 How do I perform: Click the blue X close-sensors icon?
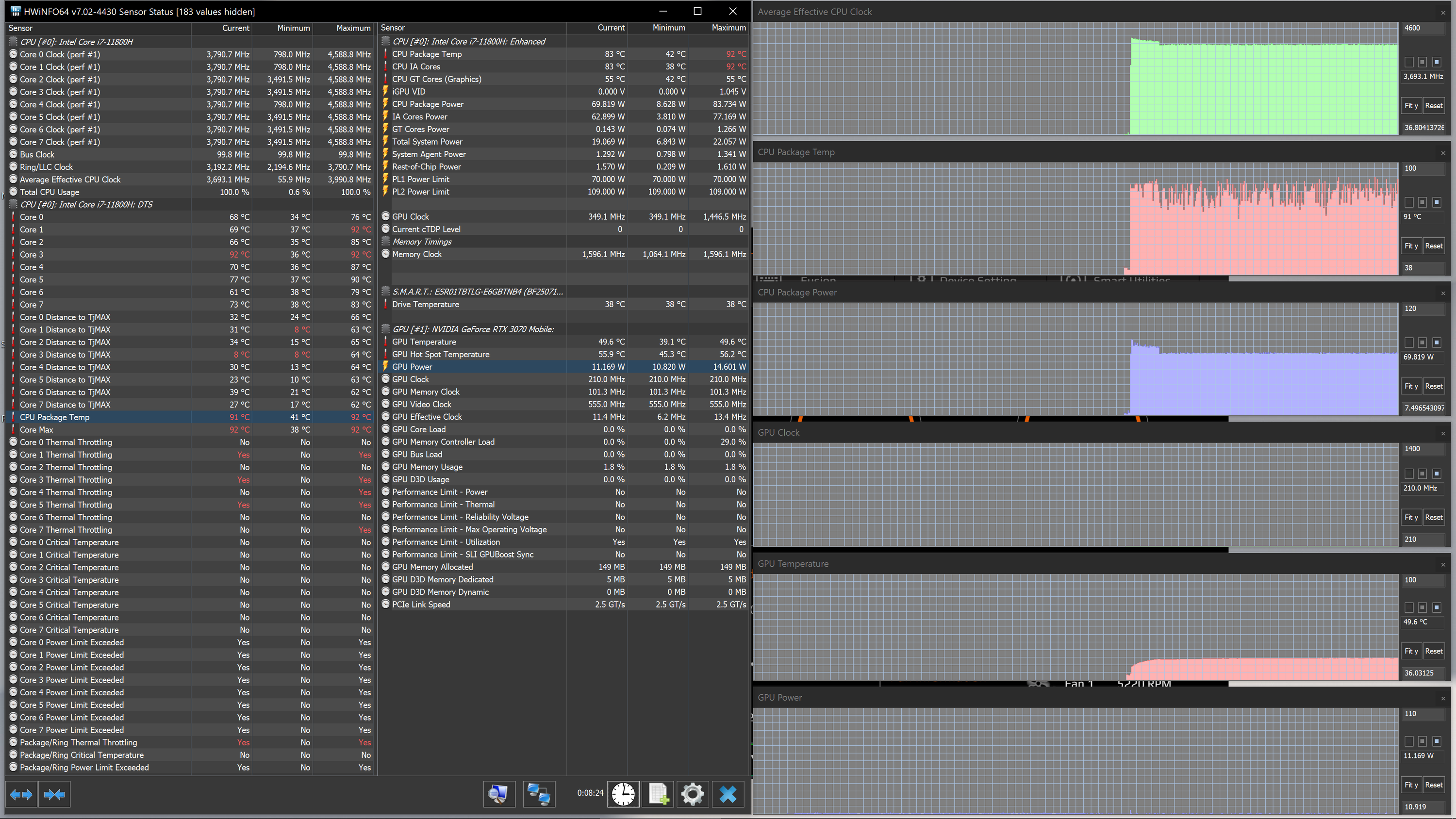tap(728, 795)
